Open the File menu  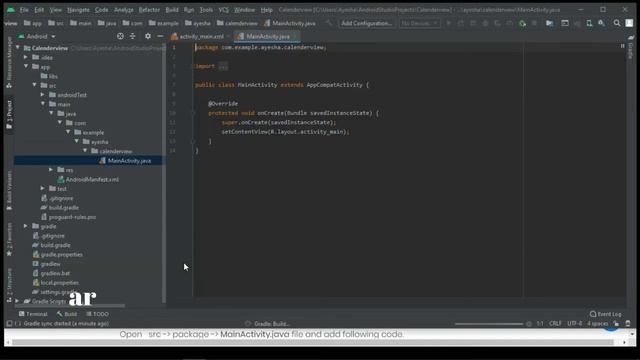(24, 10)
